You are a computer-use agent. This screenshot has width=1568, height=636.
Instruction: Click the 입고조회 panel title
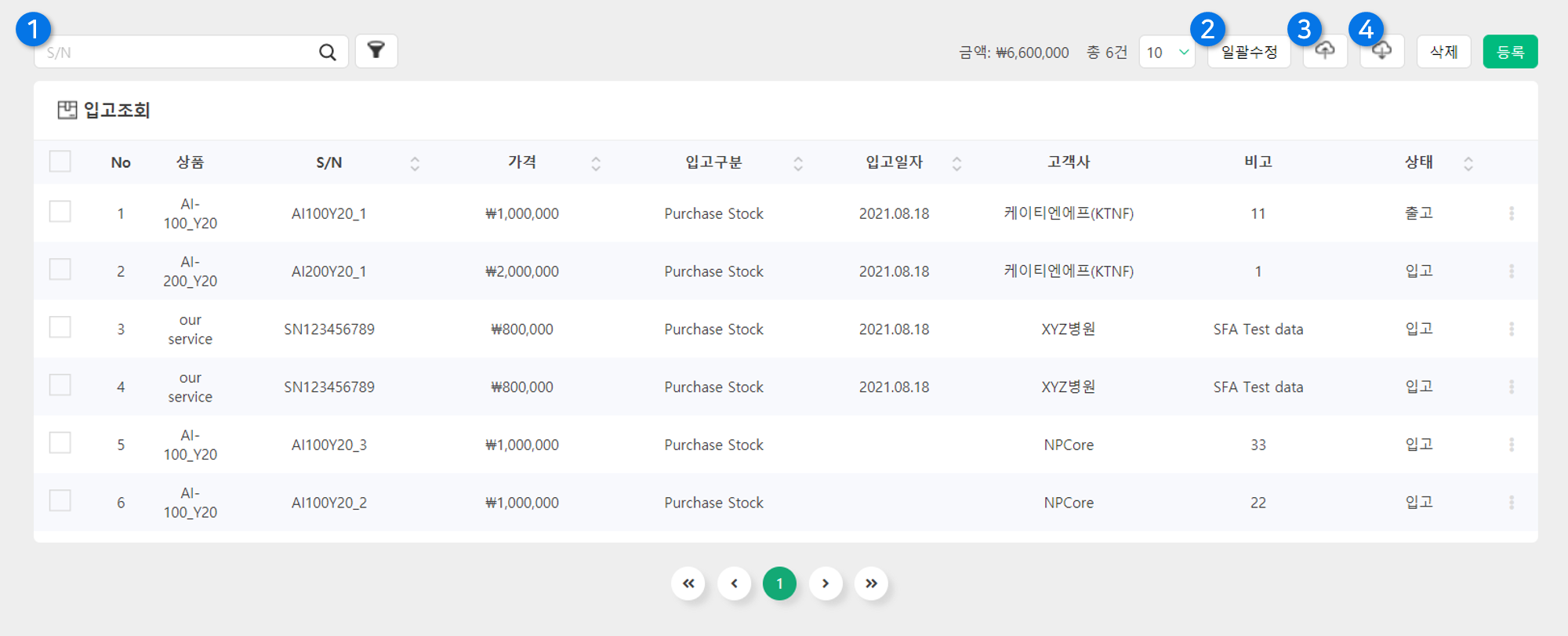click(x=117, y=110)
